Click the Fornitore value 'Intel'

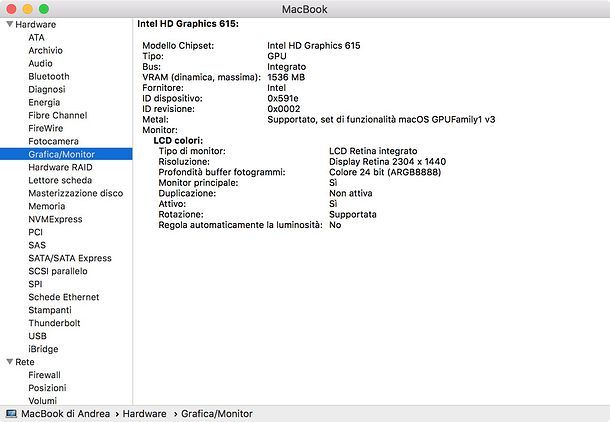[x=276, y=88]
